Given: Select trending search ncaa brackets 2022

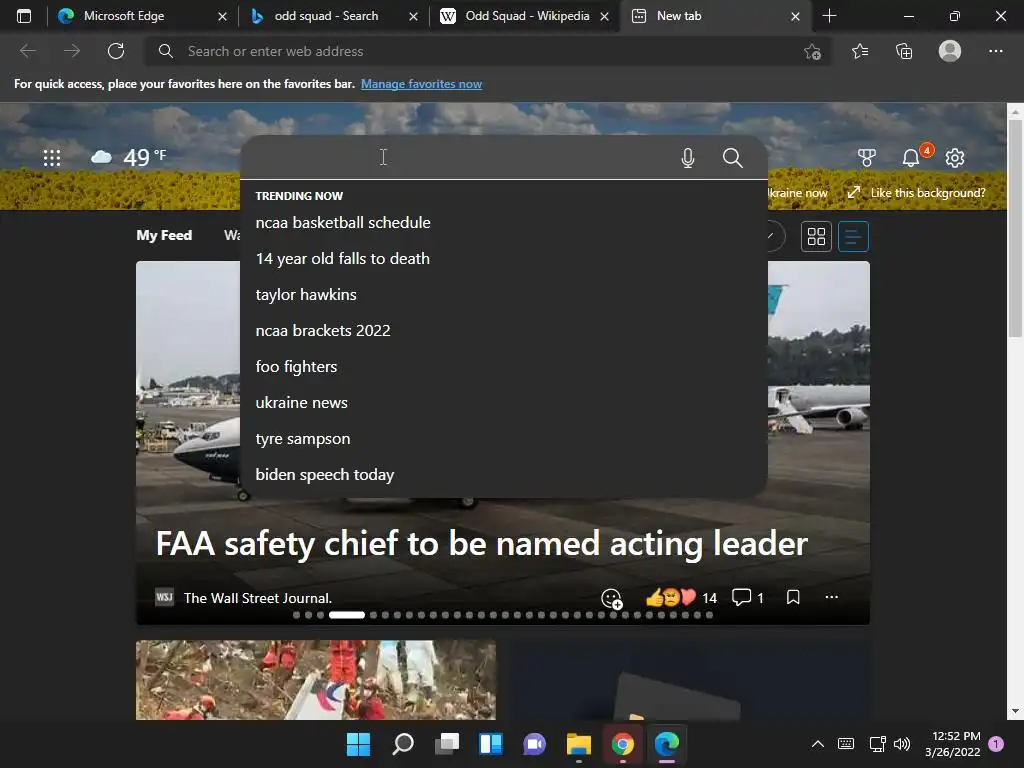Looking at the screenshot, I should pyautogui.click(x=504, y=330).
